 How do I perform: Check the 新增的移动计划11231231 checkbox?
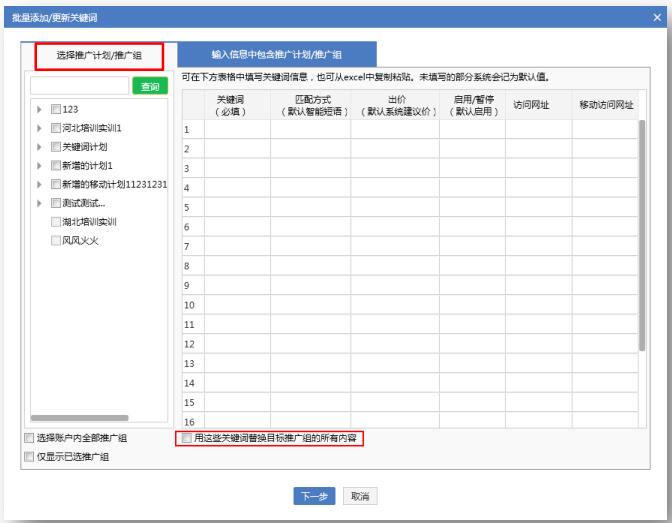[x=56, y=184]
